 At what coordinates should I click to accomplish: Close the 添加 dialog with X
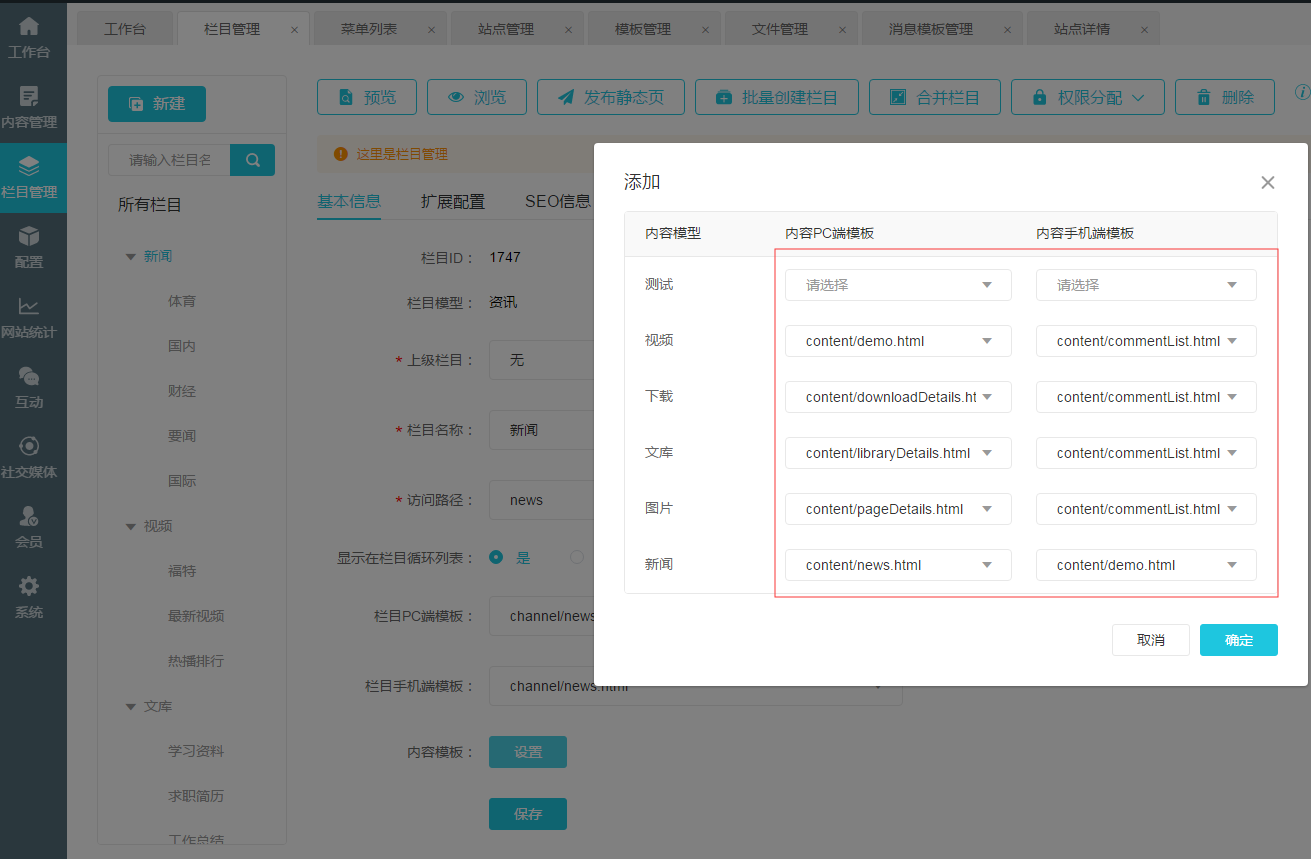[x=1267, y=182]
